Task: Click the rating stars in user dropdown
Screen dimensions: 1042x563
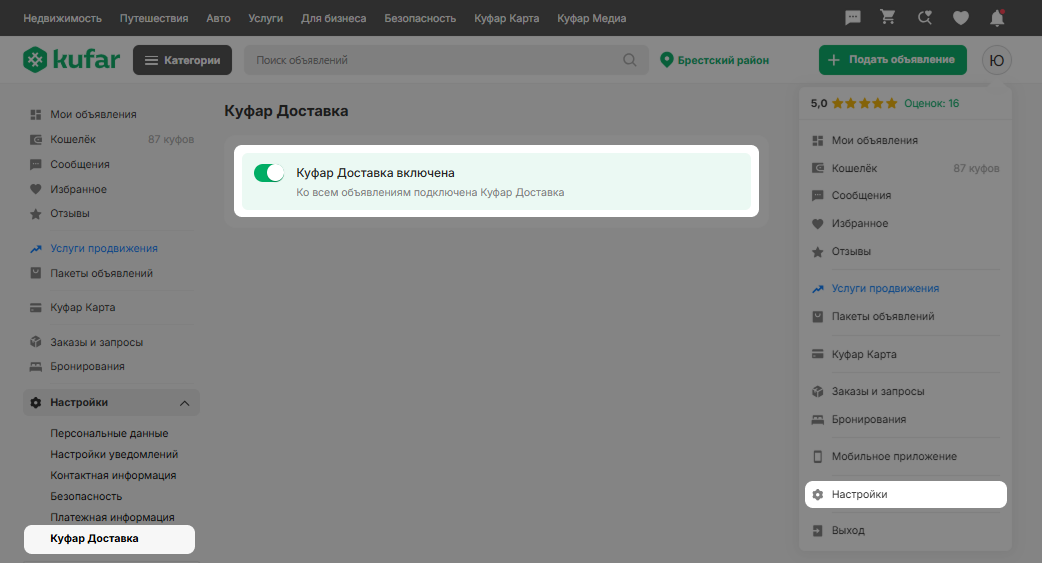Action: (865, 103)
